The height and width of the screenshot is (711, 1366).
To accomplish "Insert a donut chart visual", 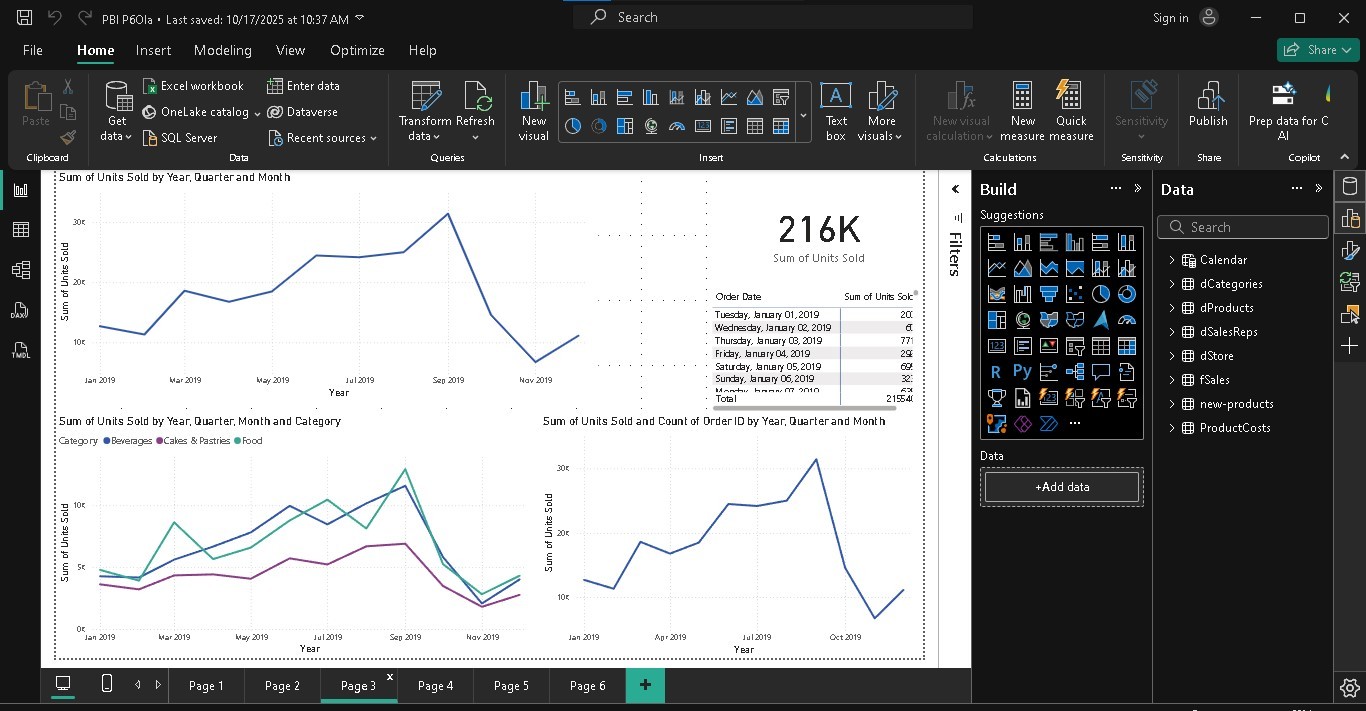I will (x=599, y=126).
